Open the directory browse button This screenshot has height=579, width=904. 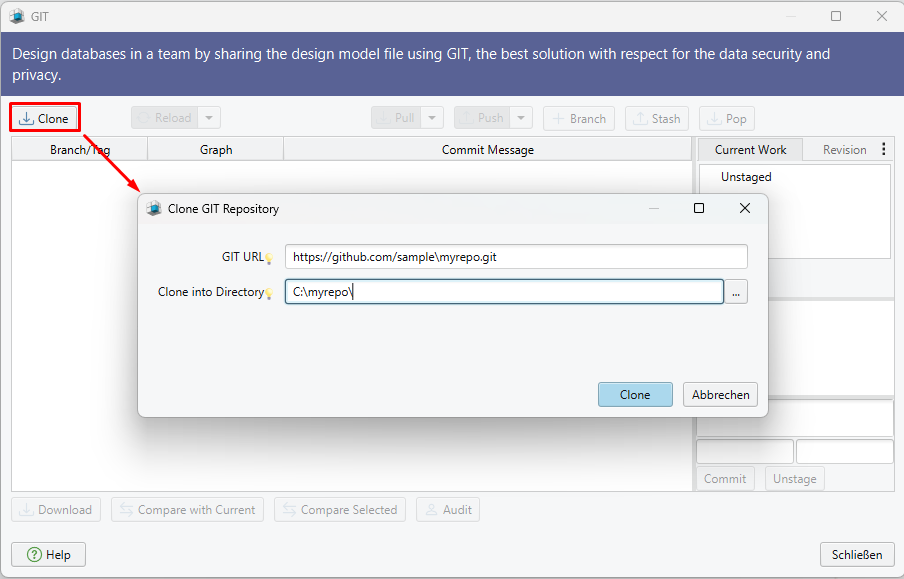pos(736,292)
